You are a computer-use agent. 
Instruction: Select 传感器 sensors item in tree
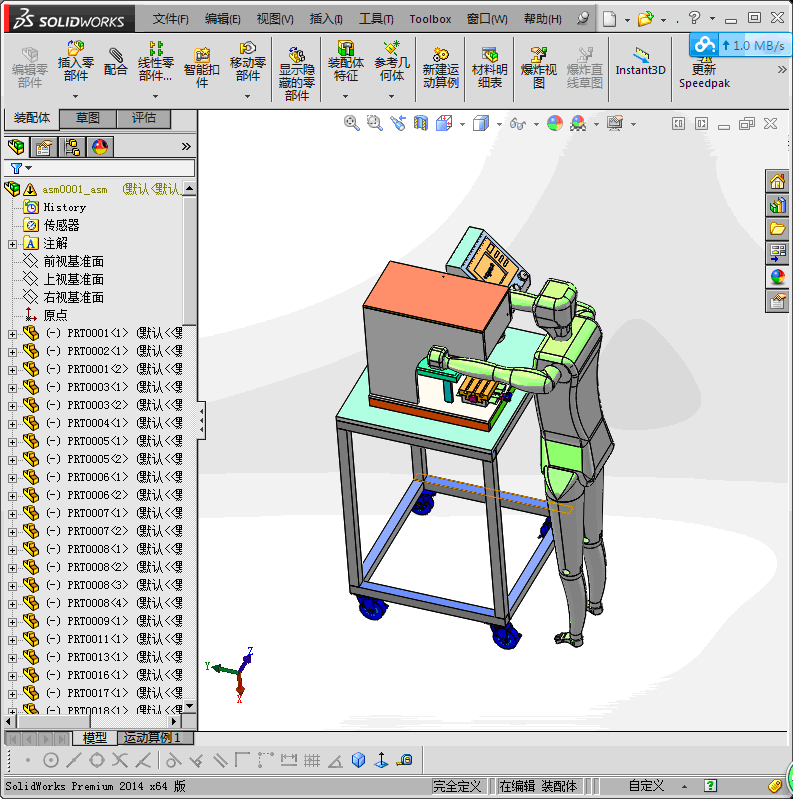(x=61, y=225)
